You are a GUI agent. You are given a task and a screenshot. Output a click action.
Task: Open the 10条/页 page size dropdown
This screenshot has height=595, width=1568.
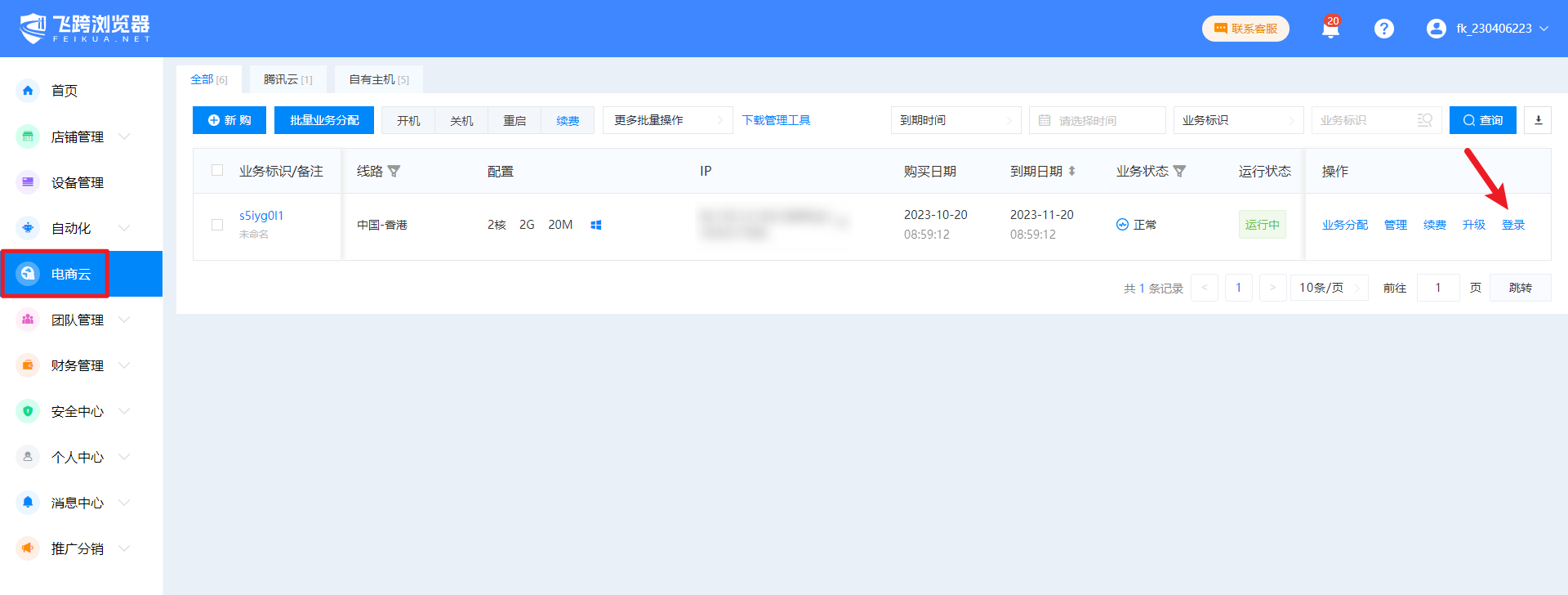(x=1329, y=288)
